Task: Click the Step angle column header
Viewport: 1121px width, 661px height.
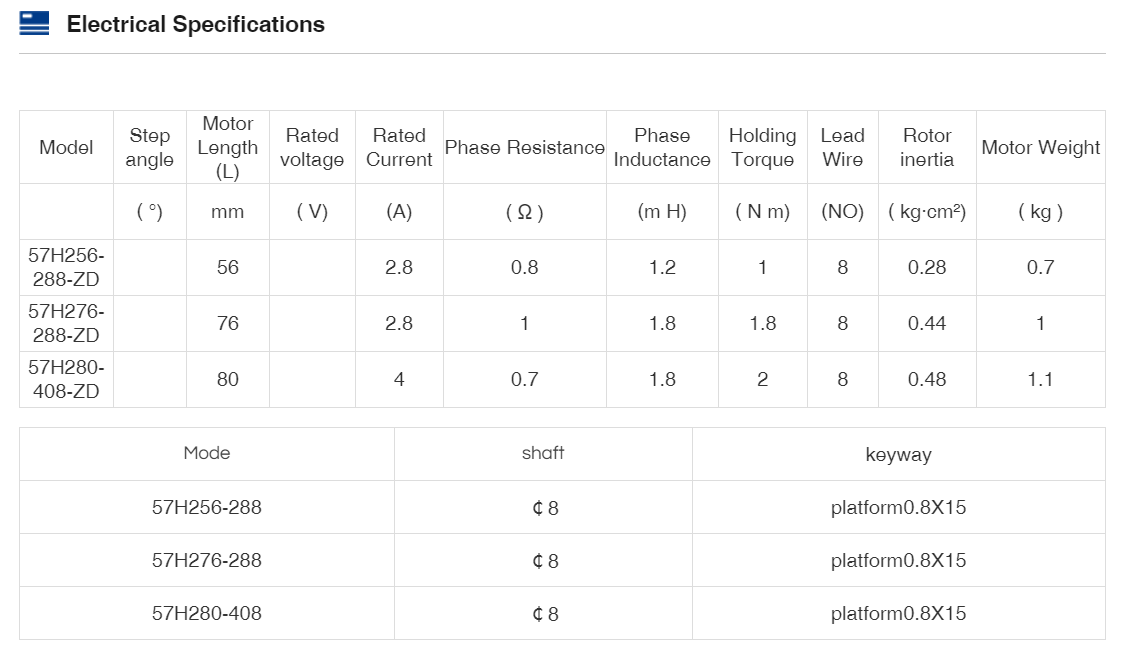Action: (150, 148)
